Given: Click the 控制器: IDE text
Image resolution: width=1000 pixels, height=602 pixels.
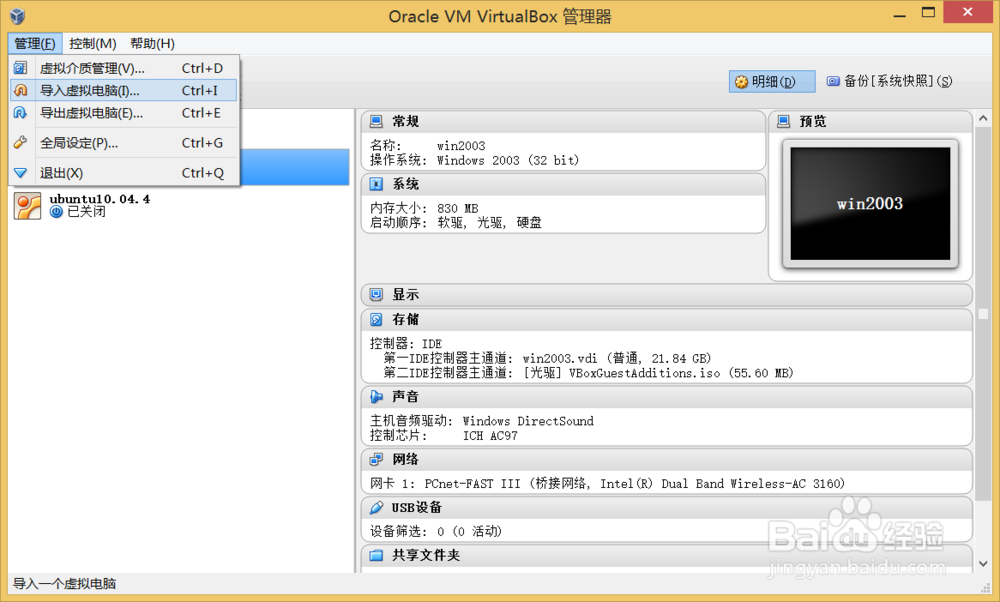Looking at the screenshot, I should pos(406,344).
